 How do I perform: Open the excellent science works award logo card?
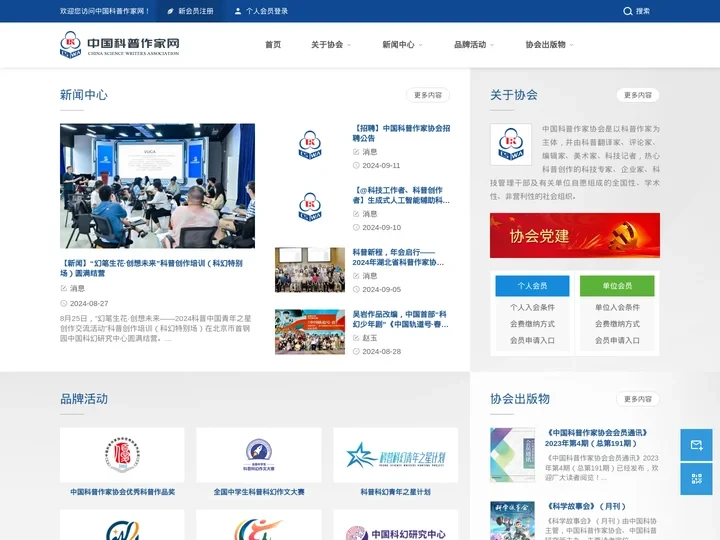click(122, 455)
